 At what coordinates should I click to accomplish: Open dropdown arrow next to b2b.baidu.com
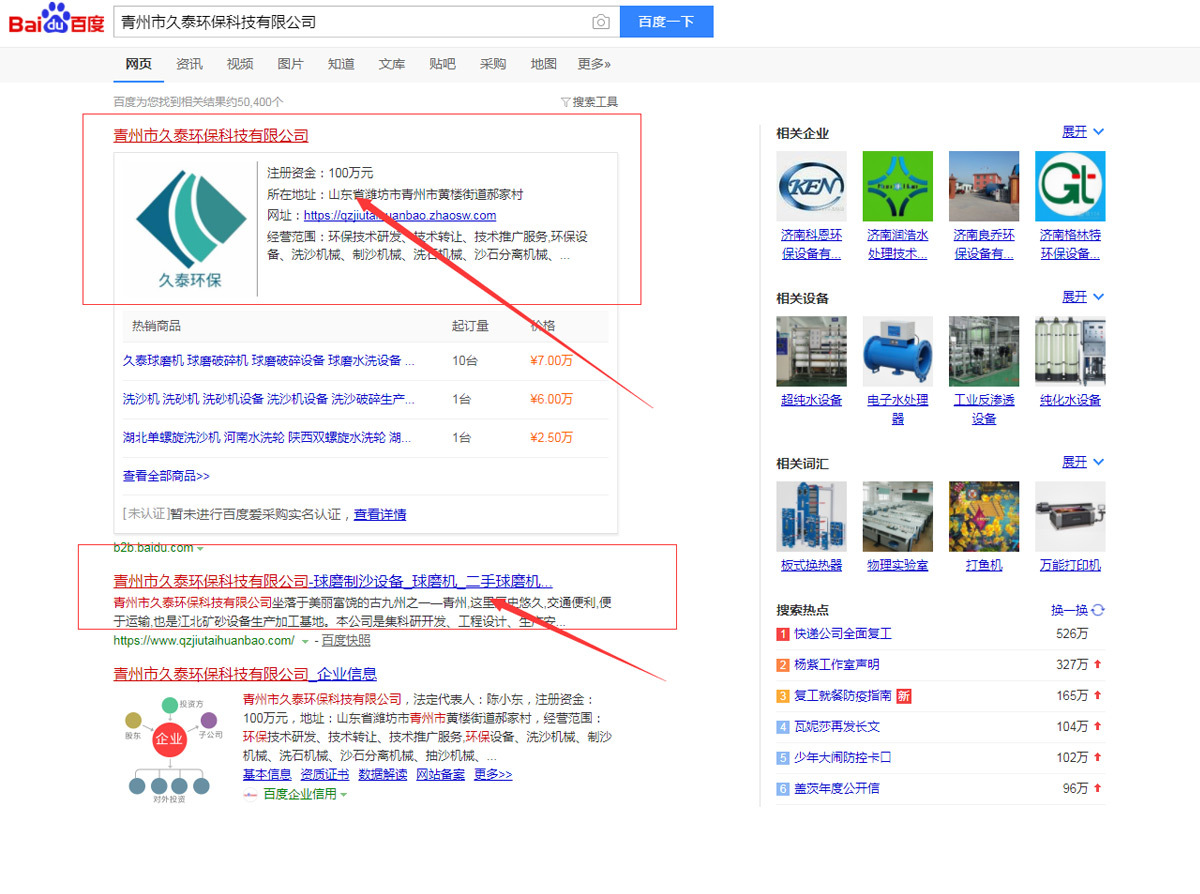coord(201,549)
